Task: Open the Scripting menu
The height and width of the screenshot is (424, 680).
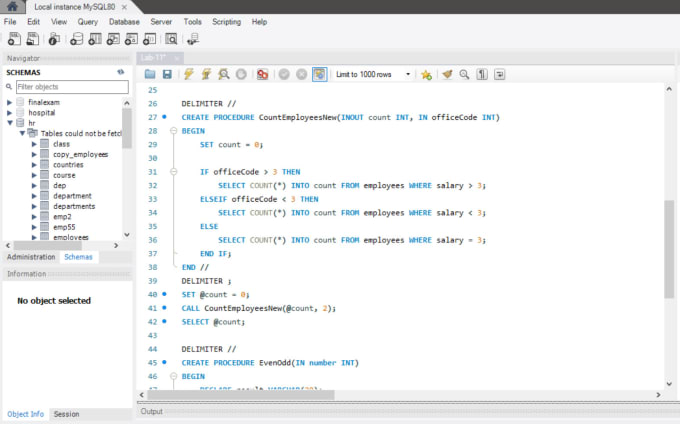Action: [x=226, y=22]
